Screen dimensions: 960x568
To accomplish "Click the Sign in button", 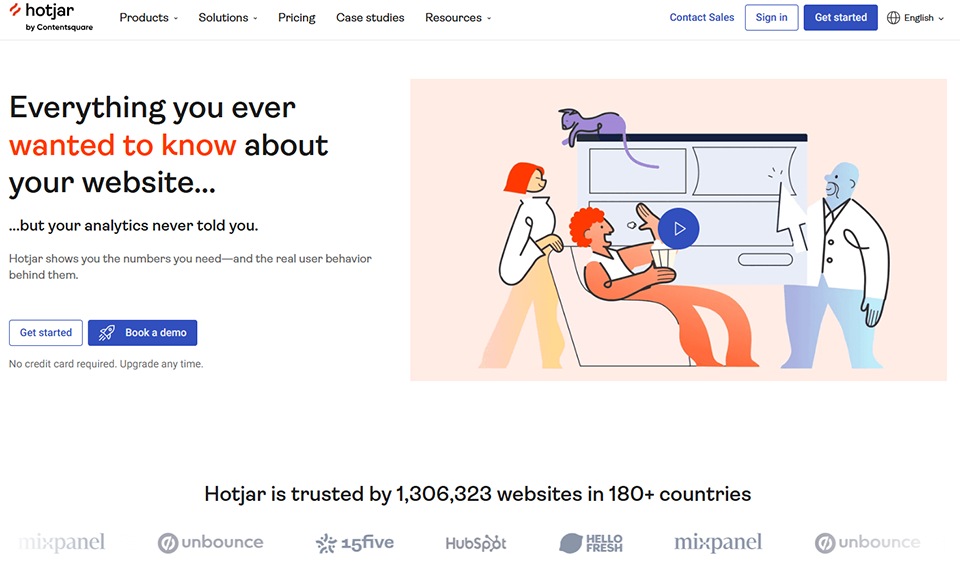I will pyautogui.click(x=771, y=17).
